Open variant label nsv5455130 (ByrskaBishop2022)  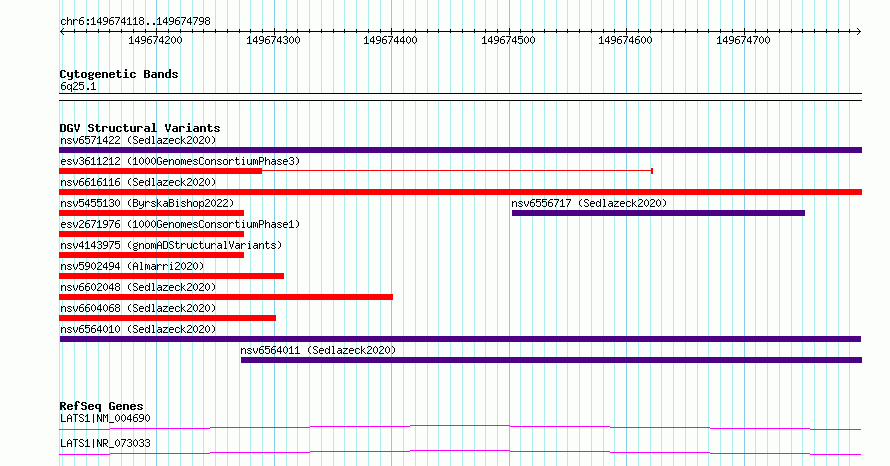[x=147, y=203]
